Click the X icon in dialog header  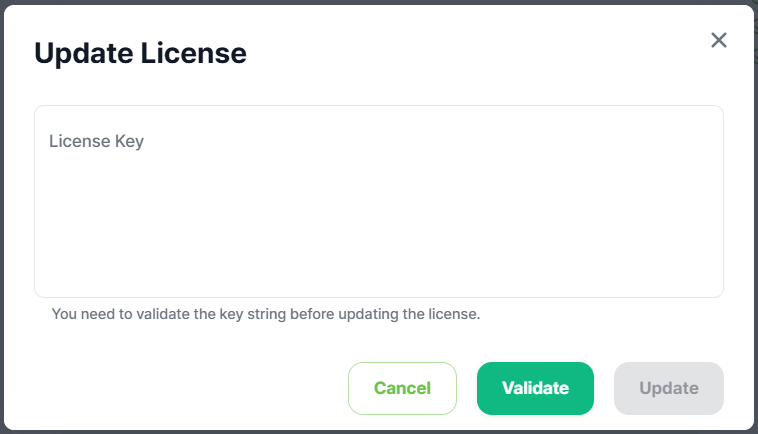click(x=718, y=40)
